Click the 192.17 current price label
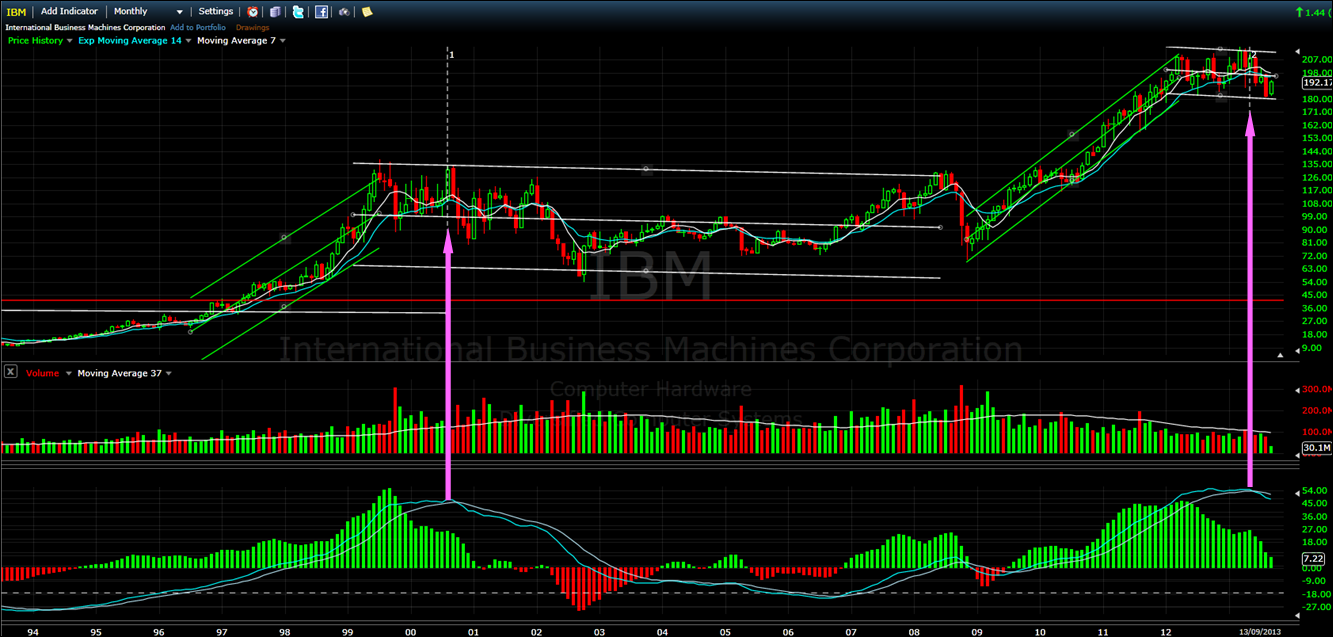 1317,83
